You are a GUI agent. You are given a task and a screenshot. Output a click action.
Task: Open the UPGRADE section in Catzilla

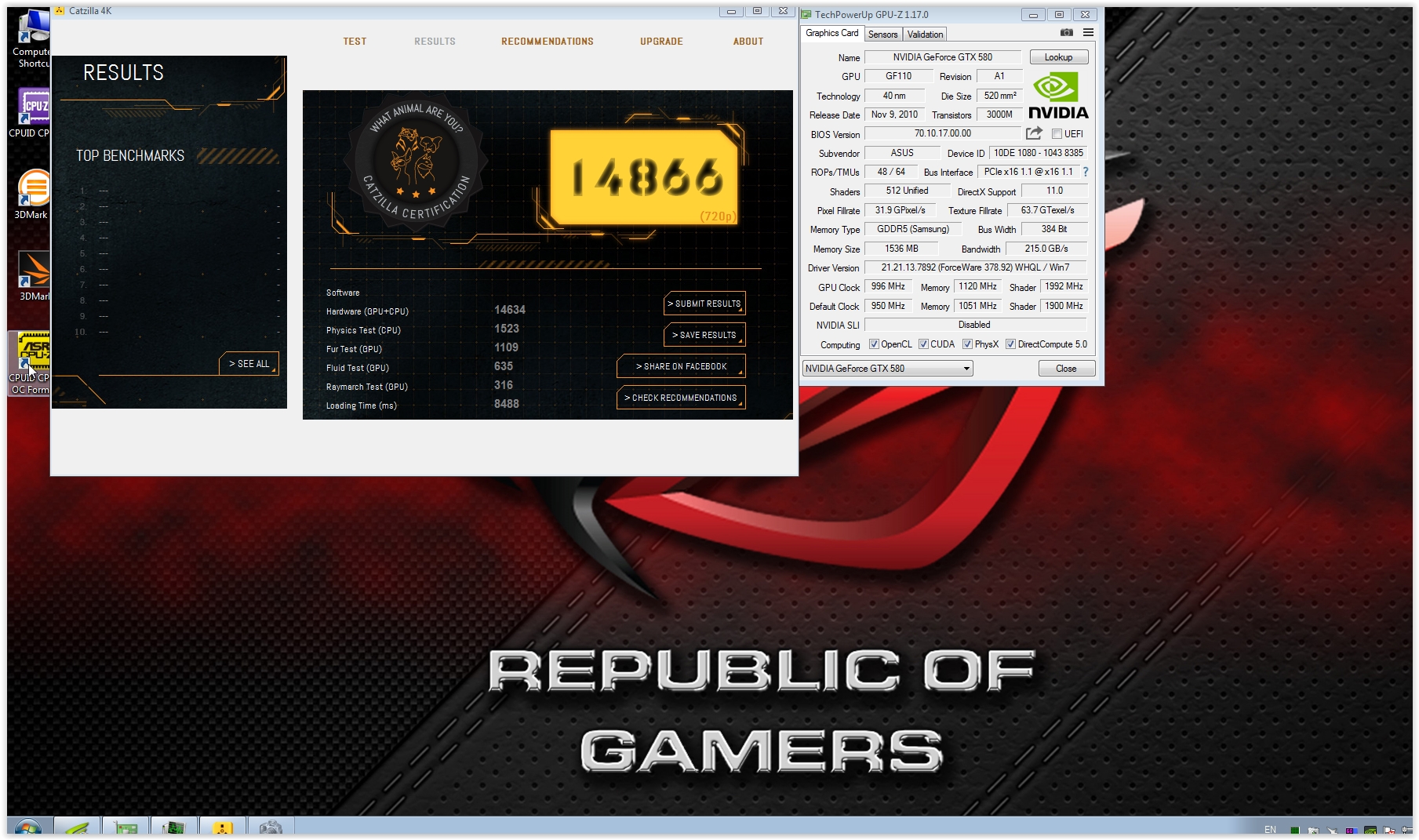(x=661, y=42)
